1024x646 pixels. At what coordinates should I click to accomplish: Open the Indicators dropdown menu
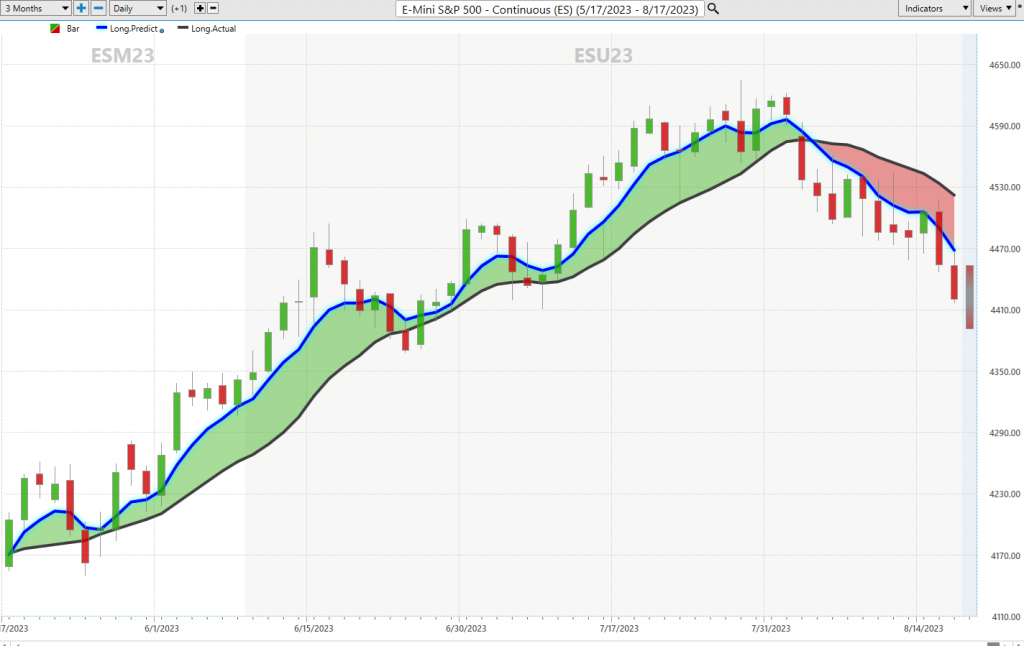point(935,8)
